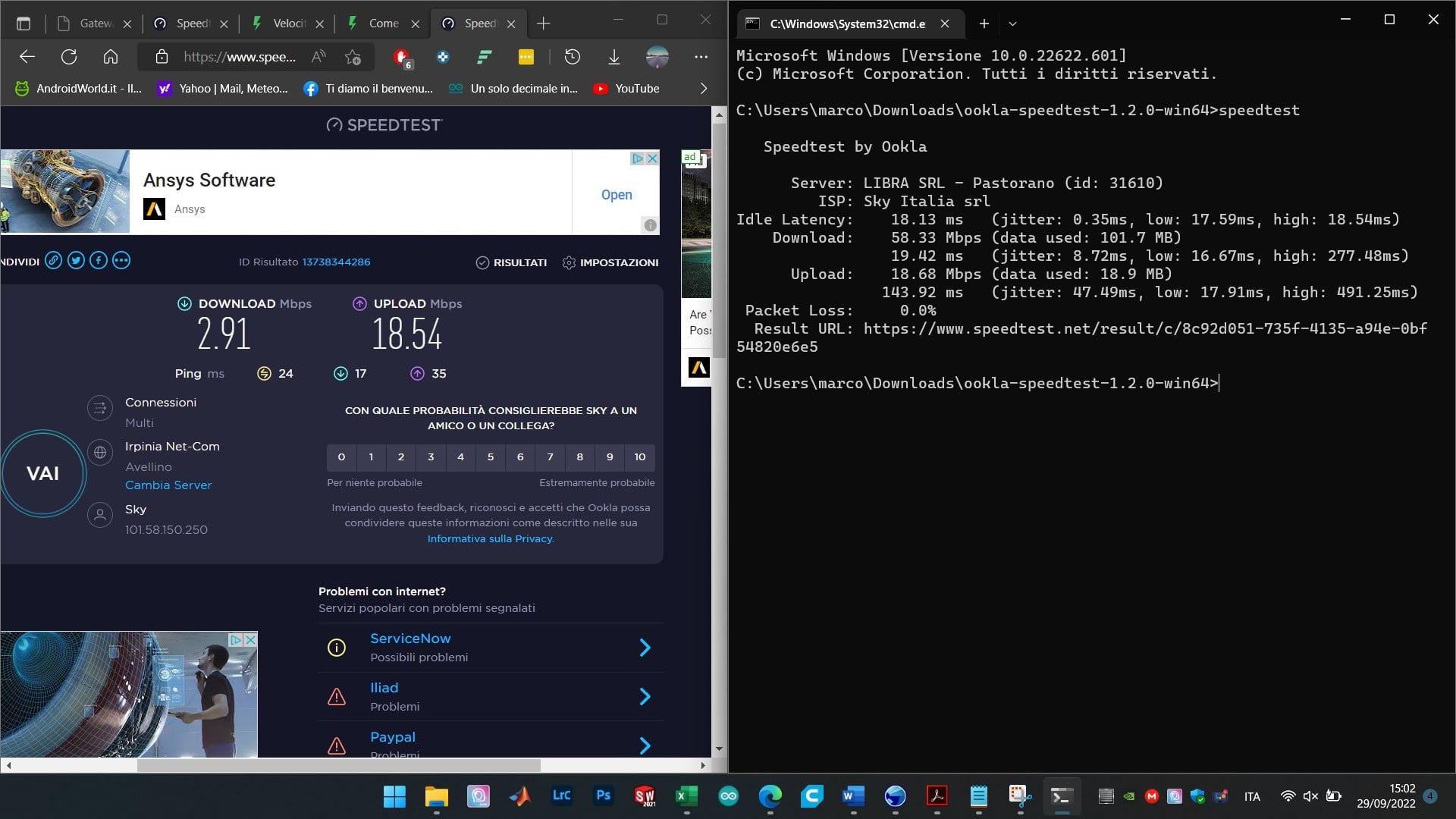This screenshot has width=1456, height=819.
Task: Open MATLAB from taskbar
Action: [520, 795]
